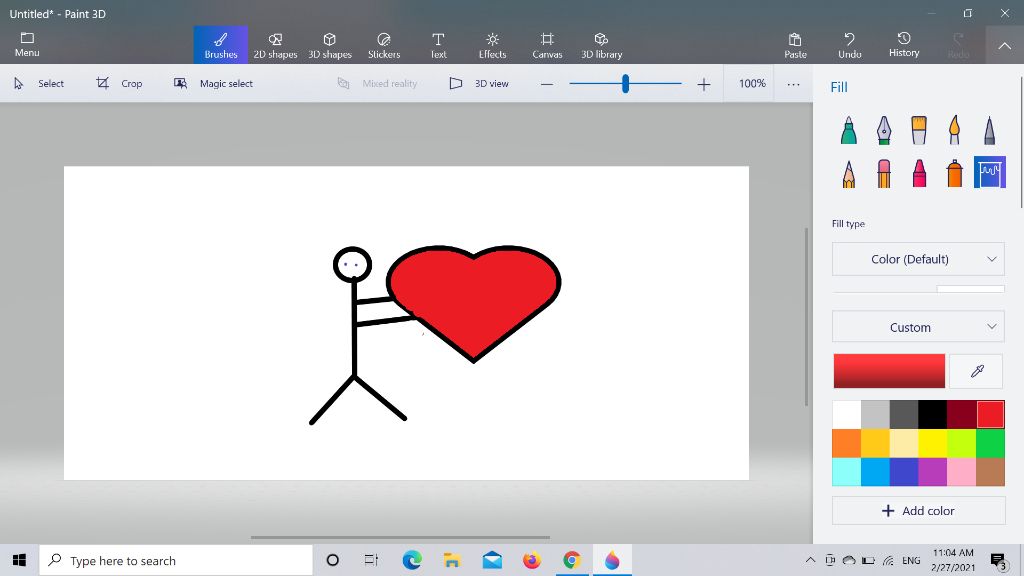
Task: Switch to the Stickers tab
Action: tap(384, 45)
